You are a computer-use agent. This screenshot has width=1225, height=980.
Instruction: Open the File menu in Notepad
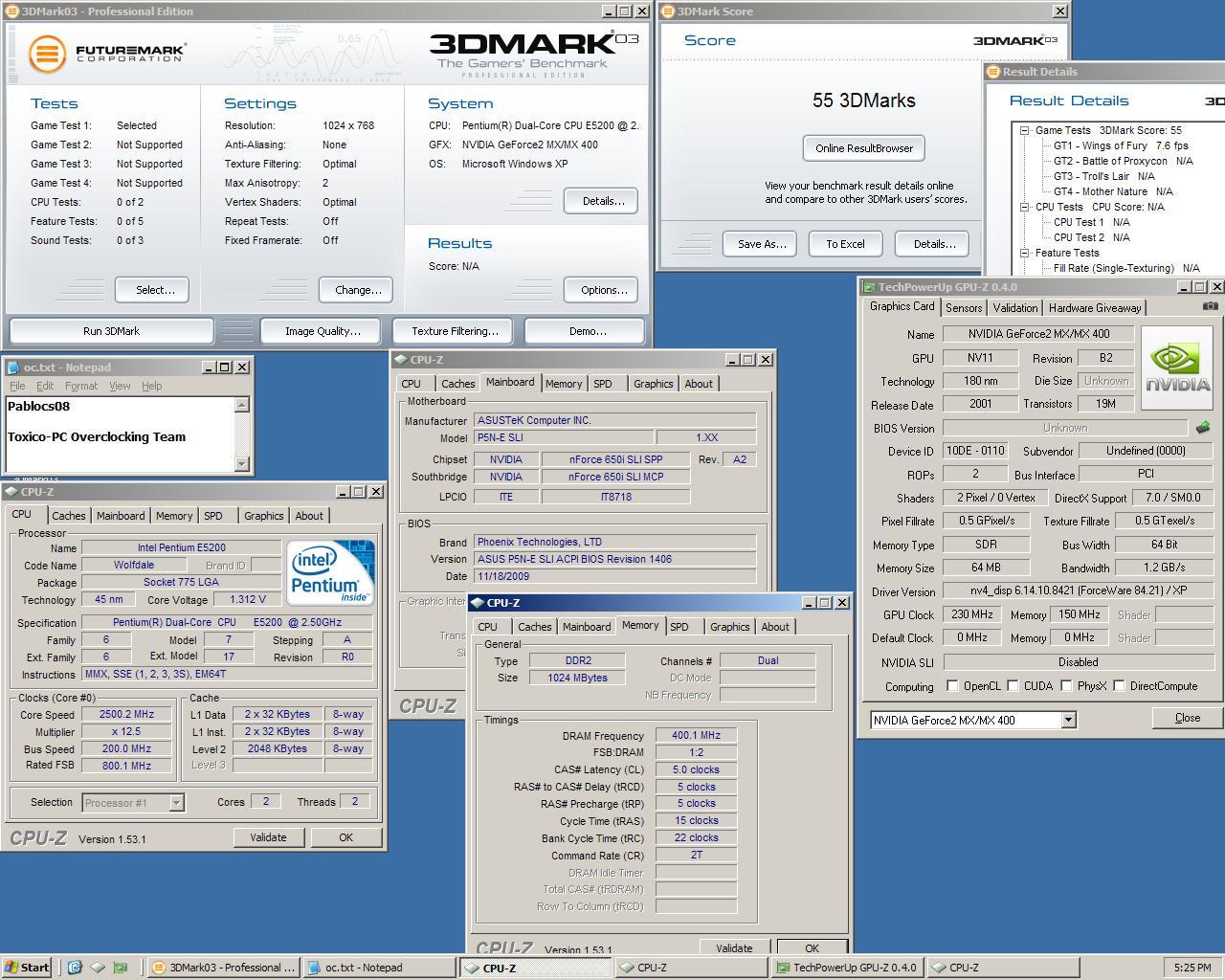click(x=17, y=386)
